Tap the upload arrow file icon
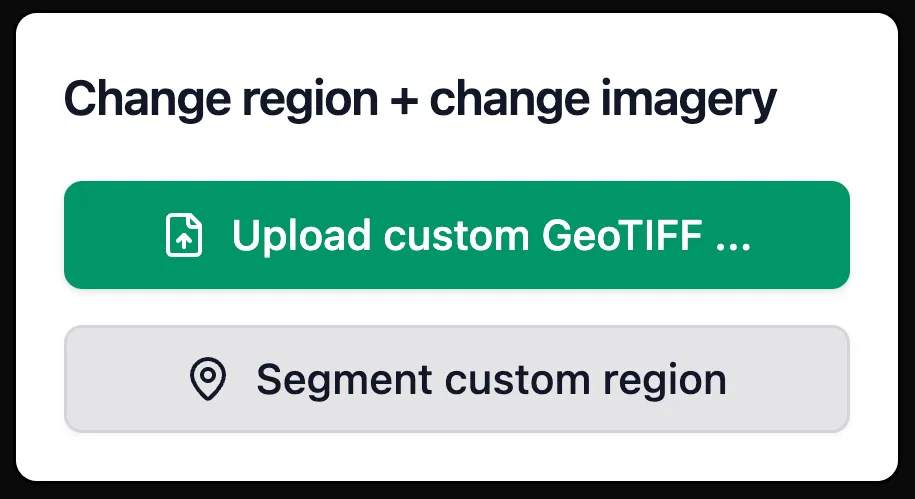The height and width of the screenshot is (499, 915). [x=184, y=236]
